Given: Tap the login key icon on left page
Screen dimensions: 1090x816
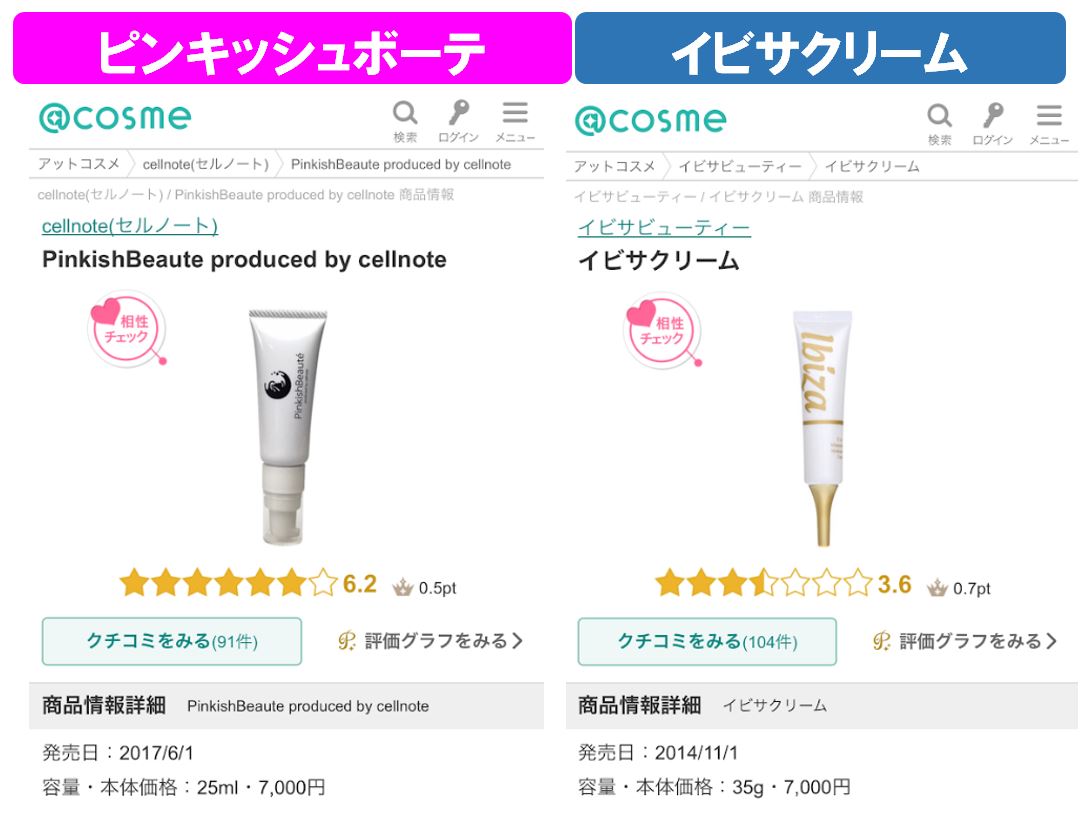Looking at the screenshot, I should [458, 122].
